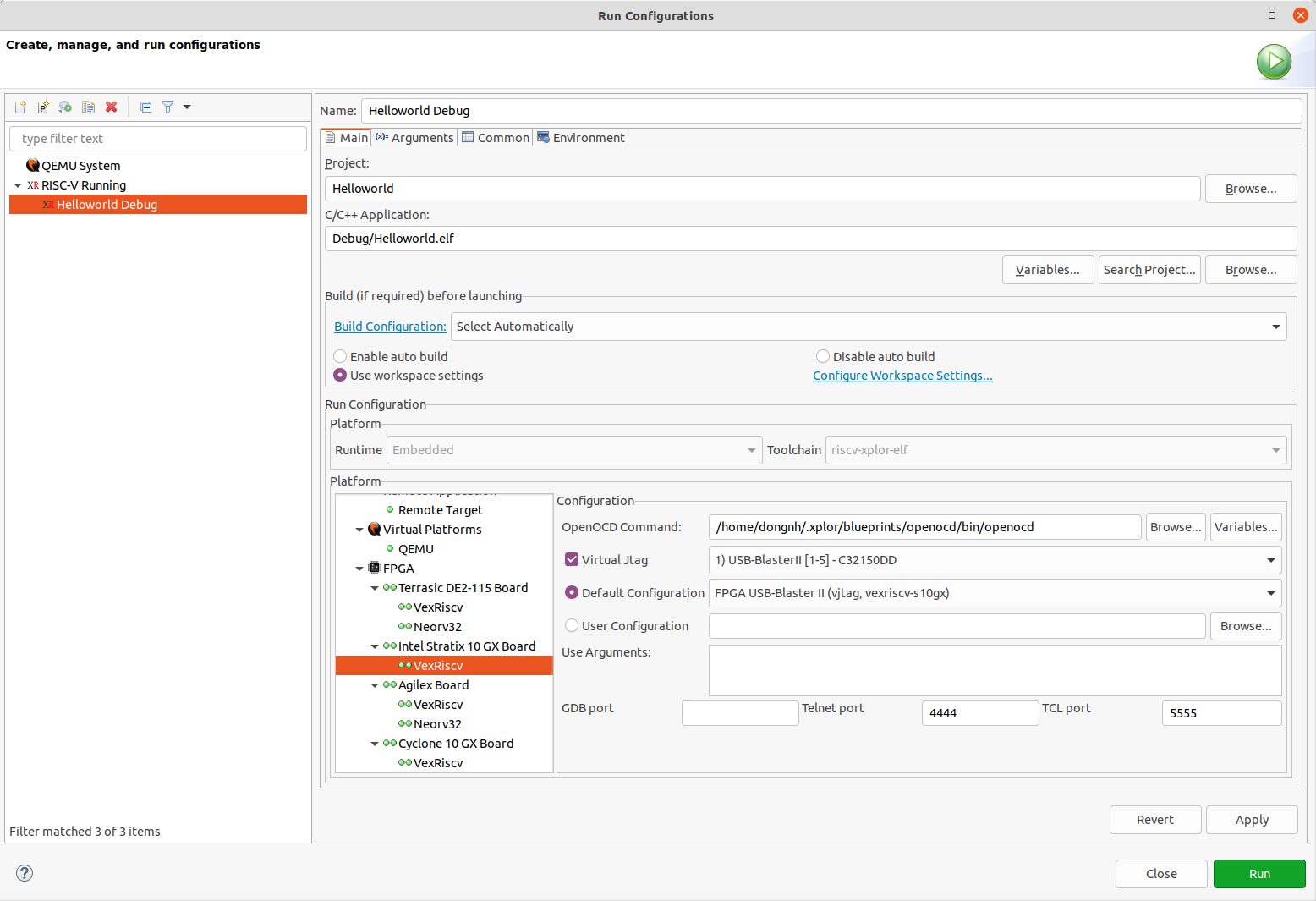Select the Use workspace settings radio button
Image resolution: width=1316 pixels, height=901 pixels.
click(x=340, y=375)
